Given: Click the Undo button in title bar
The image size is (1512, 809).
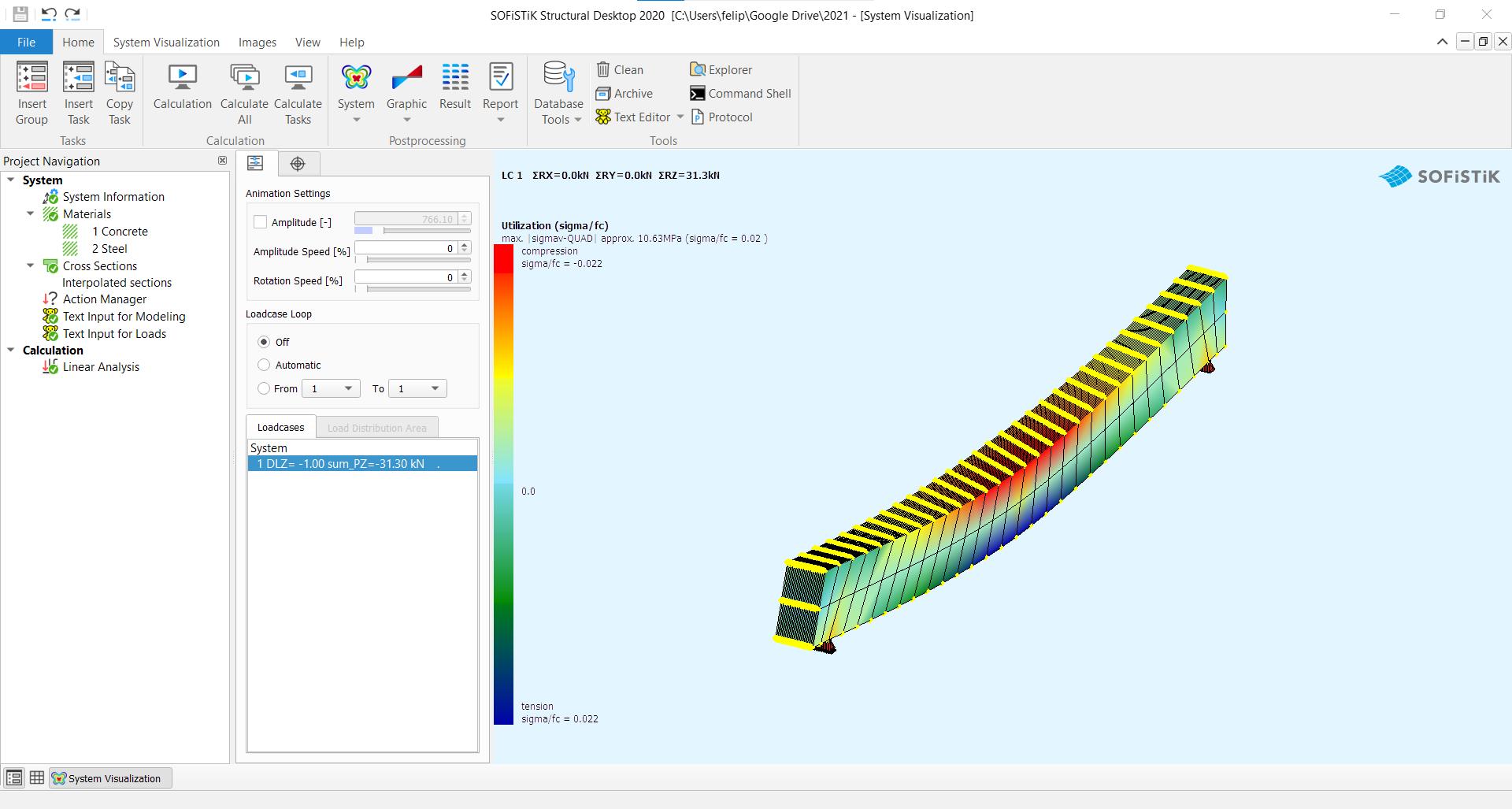Looking at the screenshot, I should [49, 13].
